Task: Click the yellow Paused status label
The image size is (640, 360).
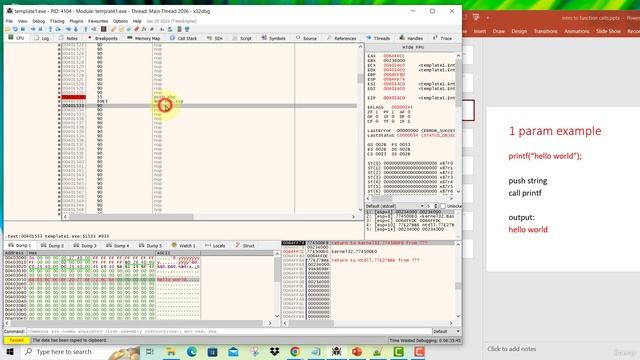Action: click(16, 340)
